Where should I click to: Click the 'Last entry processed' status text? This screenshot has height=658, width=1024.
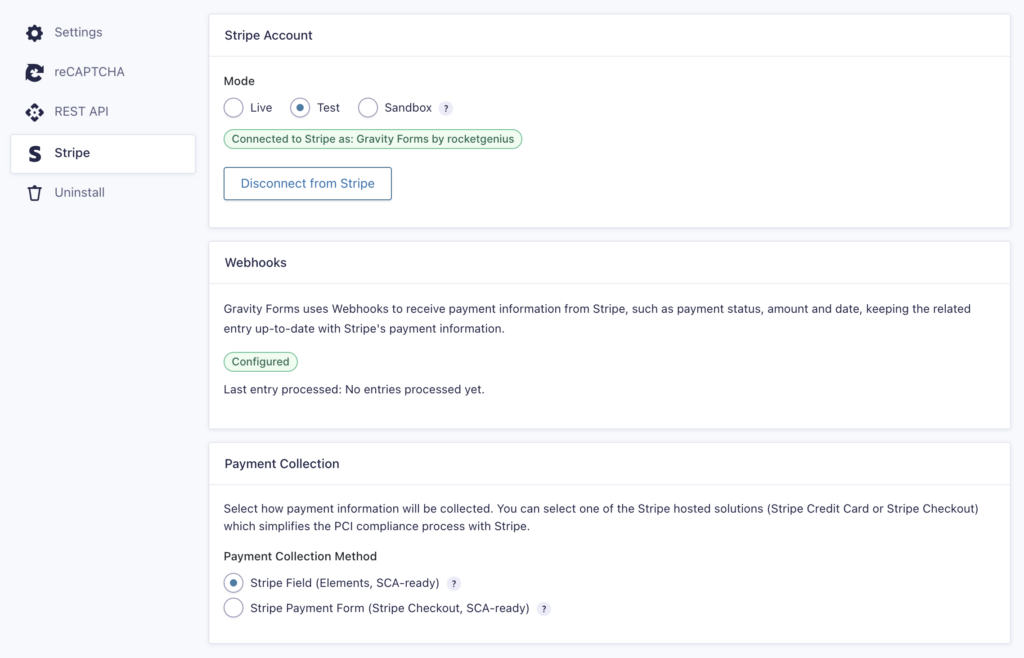pos(354,390)
